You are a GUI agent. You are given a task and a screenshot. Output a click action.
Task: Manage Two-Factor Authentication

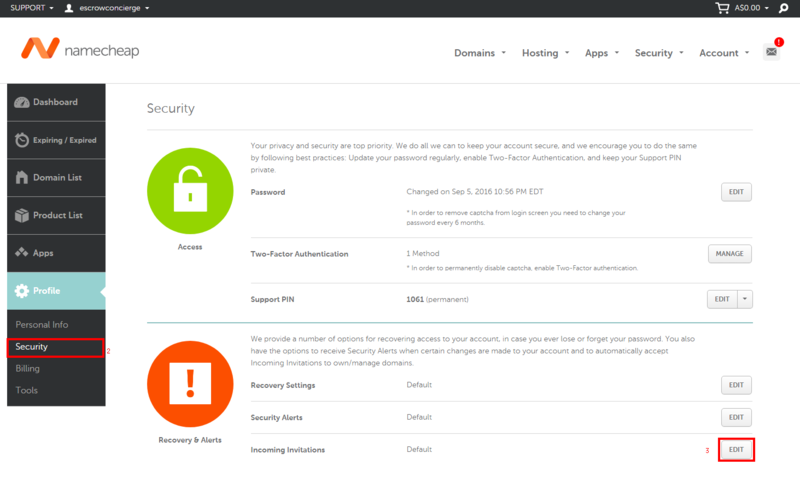(729, 254)
